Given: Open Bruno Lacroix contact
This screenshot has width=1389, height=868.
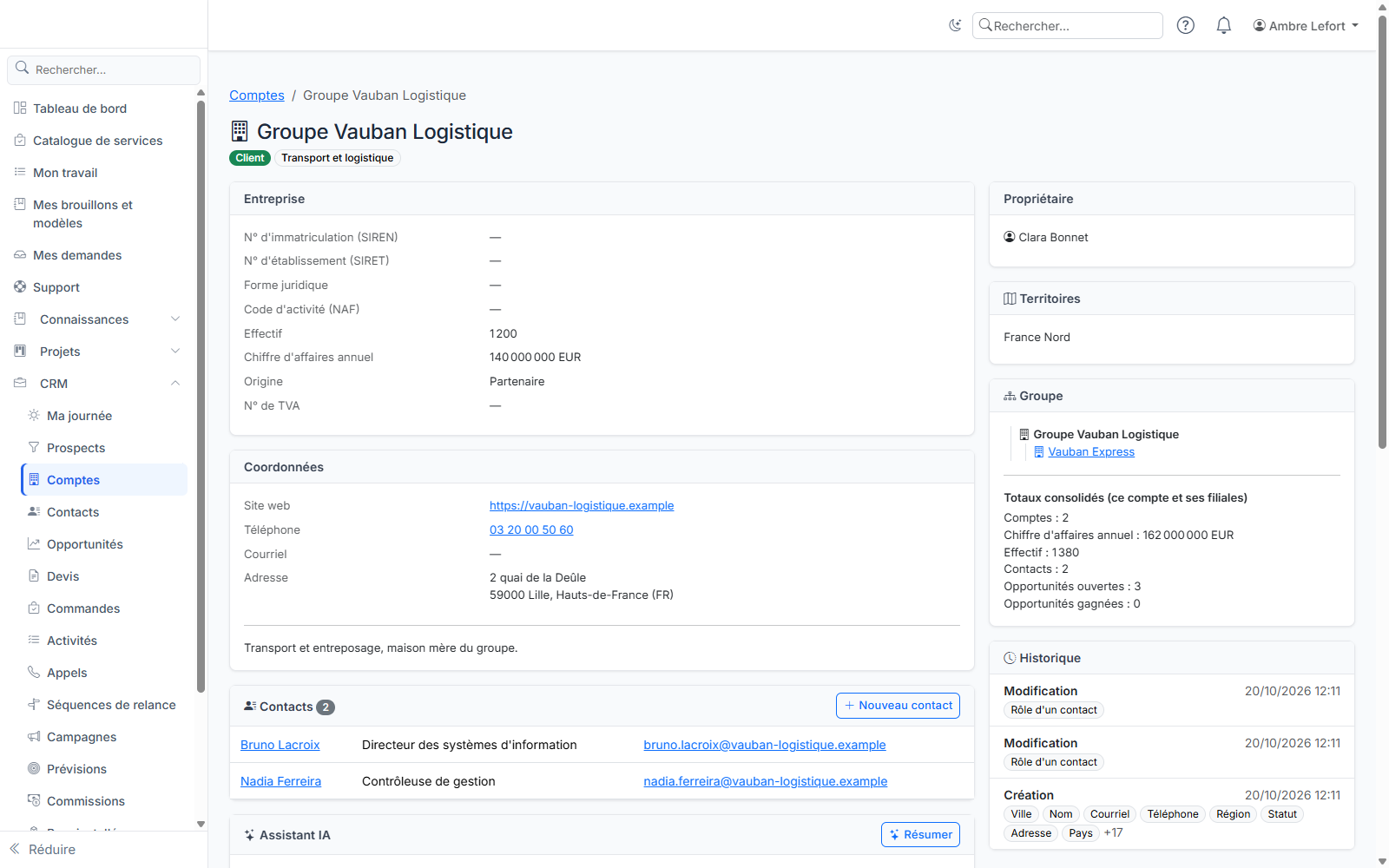Looking at the screenshot, I should (x=280, y=746).
